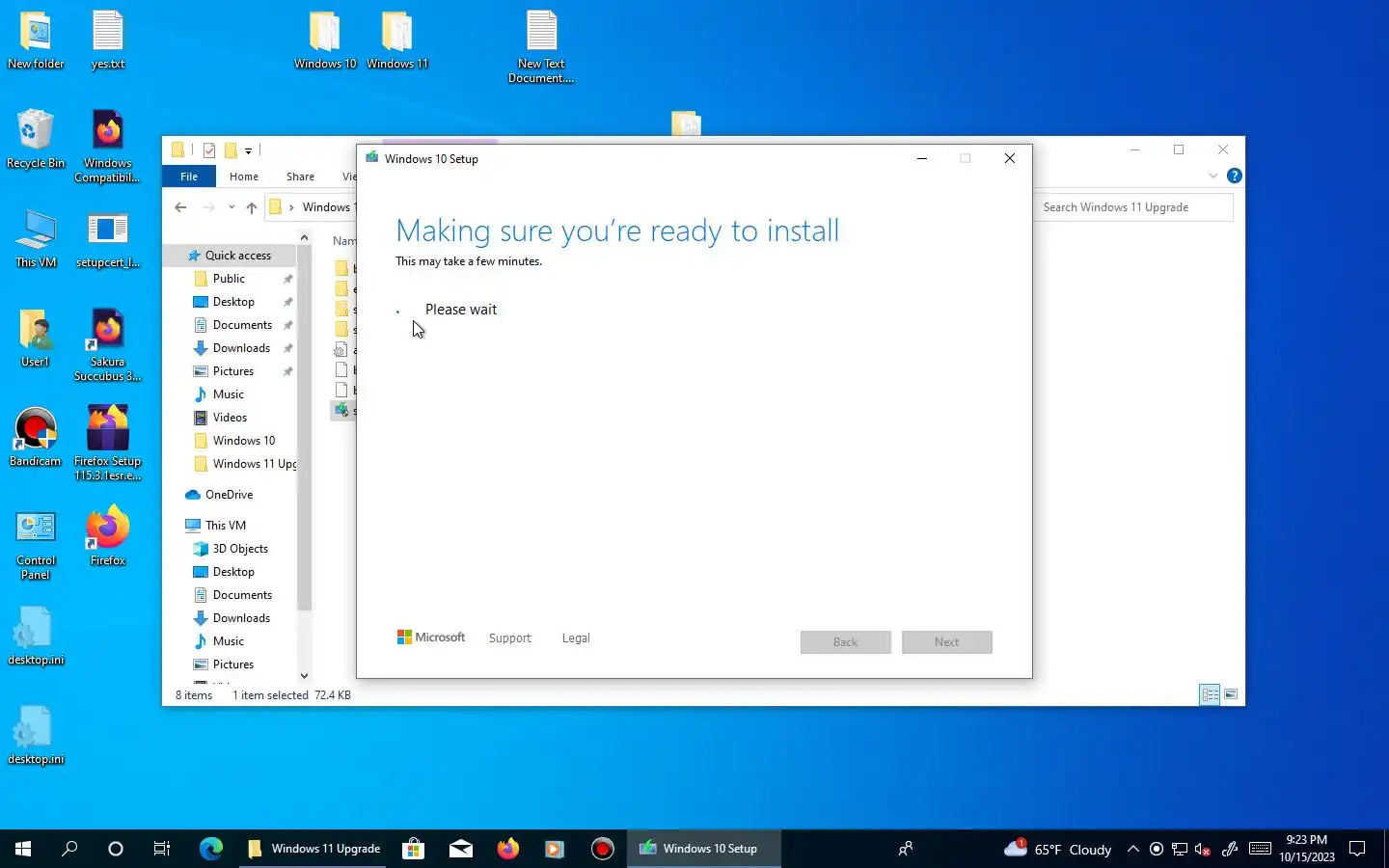Open the clock showing 9:23 PM
The image size is (1389, 868).
pos(1307,849)
